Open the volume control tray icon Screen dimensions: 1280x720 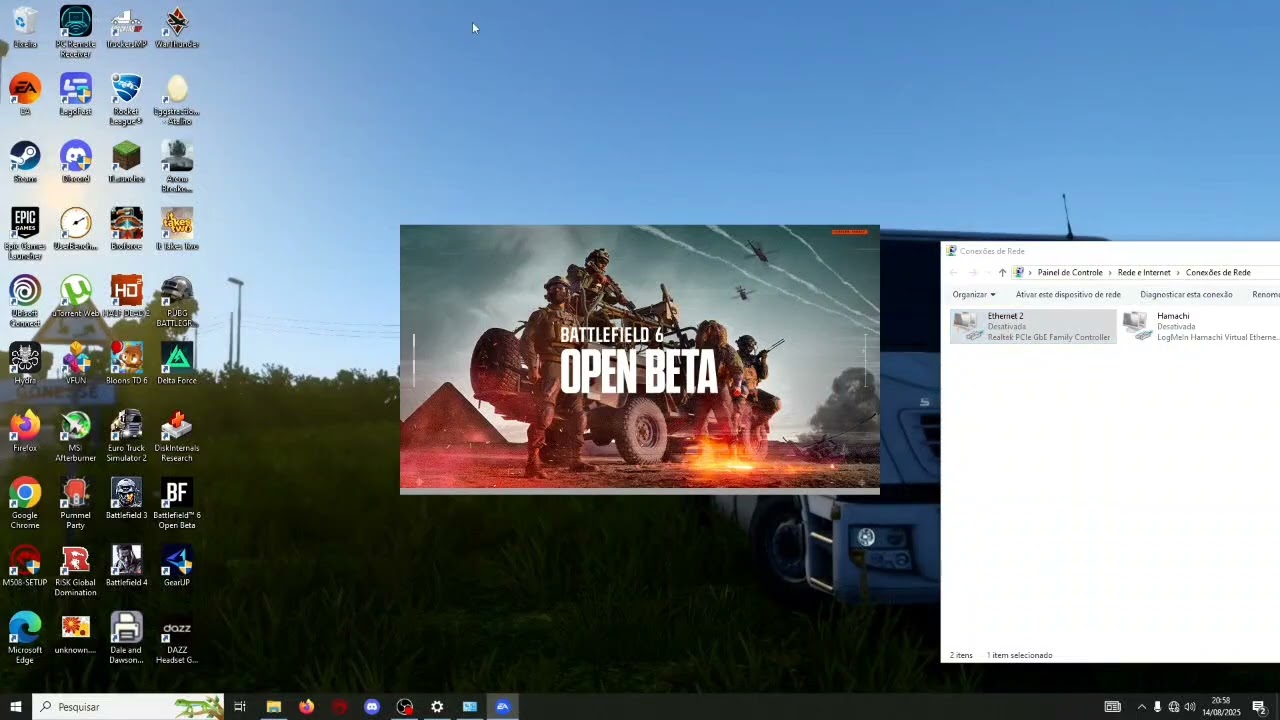(x=1190, y=707)
